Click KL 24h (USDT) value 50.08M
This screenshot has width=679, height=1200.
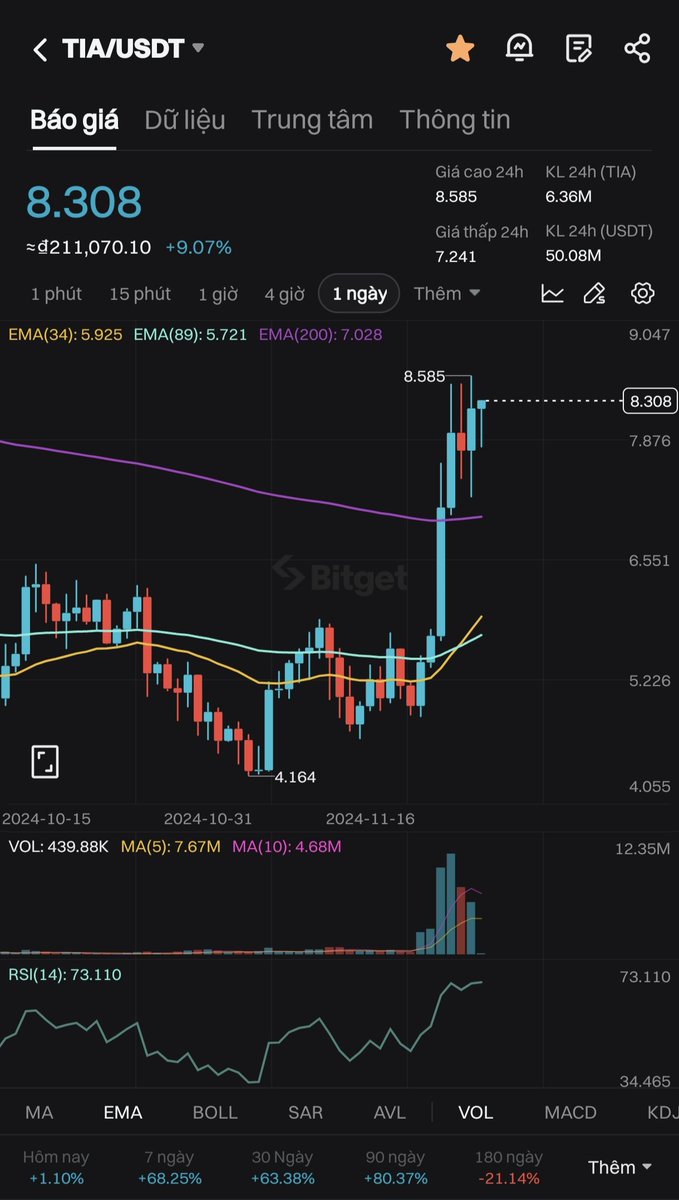coord(574,256)
